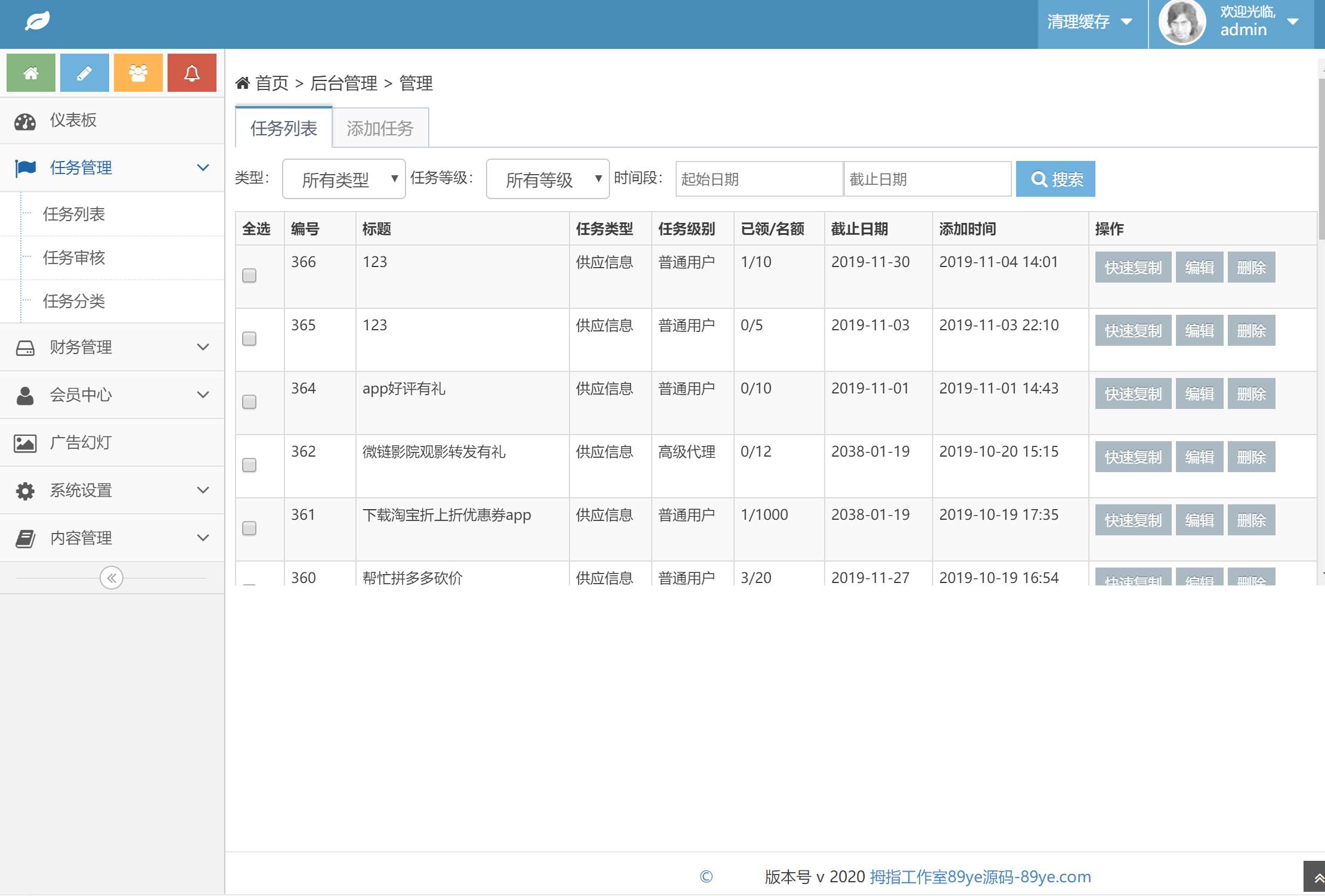Click the blue pencil shortcut button
Screen dimensions: 1325x896
[85, 73]
